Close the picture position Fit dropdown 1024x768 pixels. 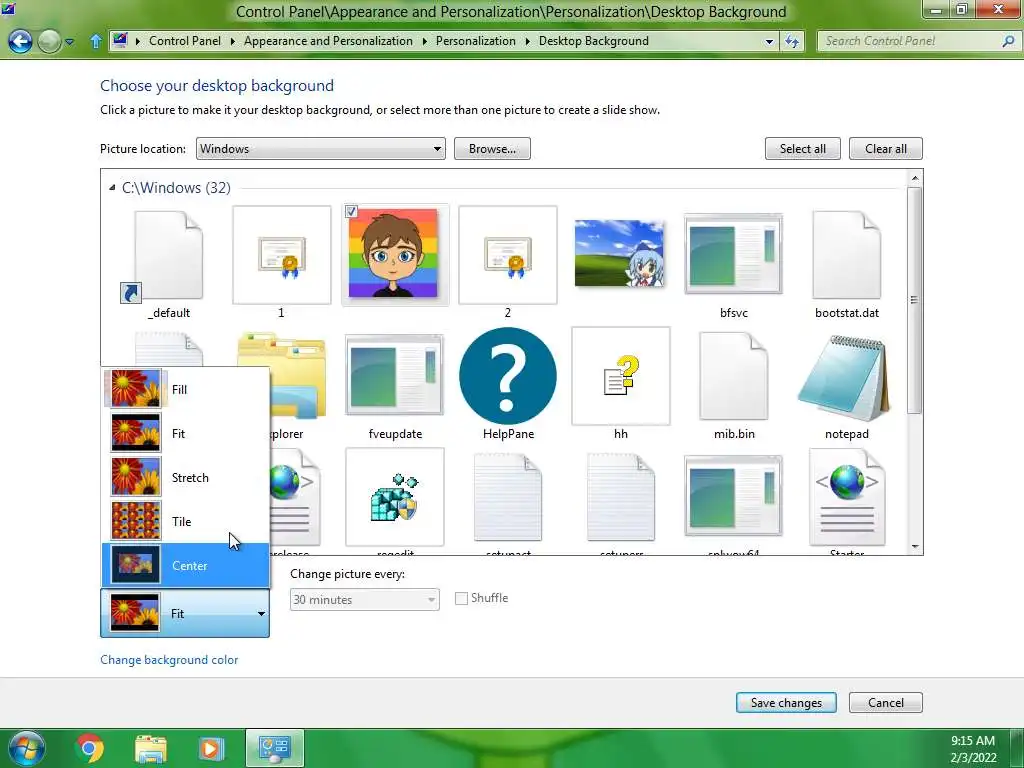click(185, 613)
